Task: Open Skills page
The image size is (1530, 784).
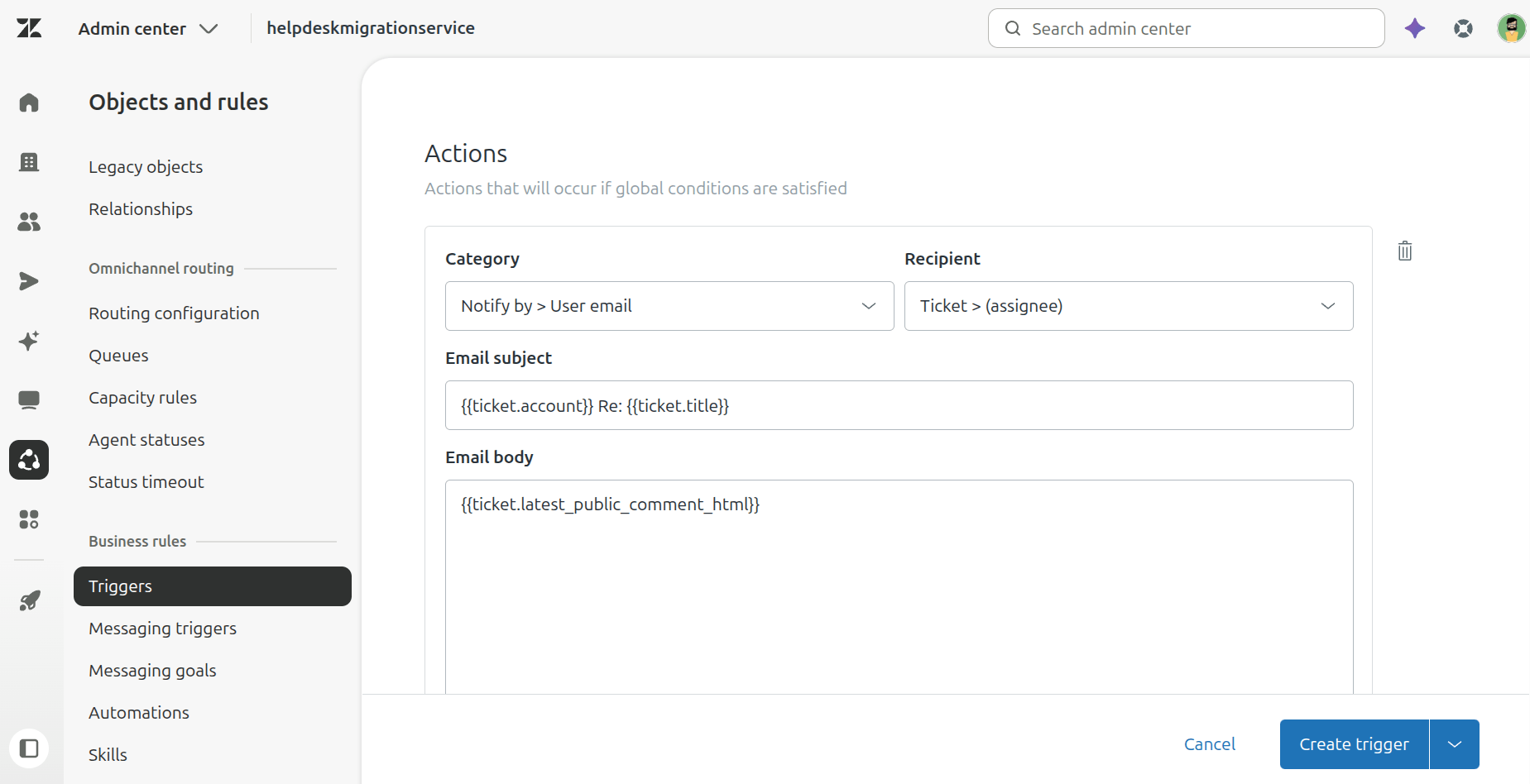Action: (x=108, y=755)
